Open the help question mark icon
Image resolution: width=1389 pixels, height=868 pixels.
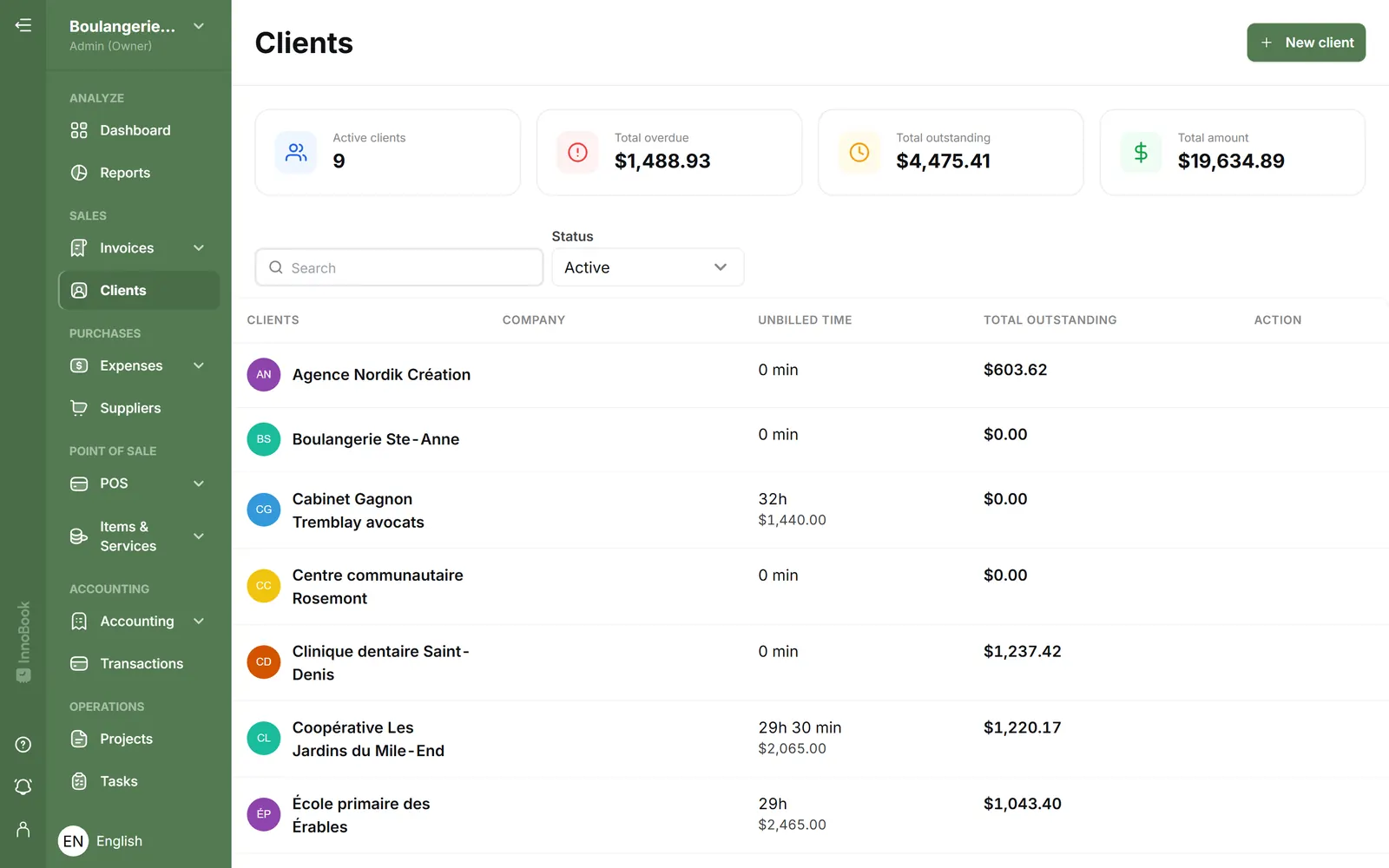pos(23,745)
